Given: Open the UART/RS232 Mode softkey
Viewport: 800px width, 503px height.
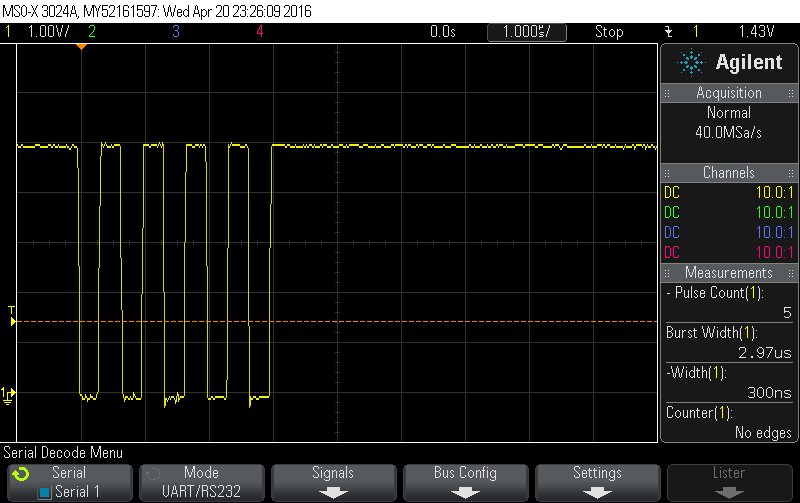Looking at the screenshot, I should (x=200, y=481).
